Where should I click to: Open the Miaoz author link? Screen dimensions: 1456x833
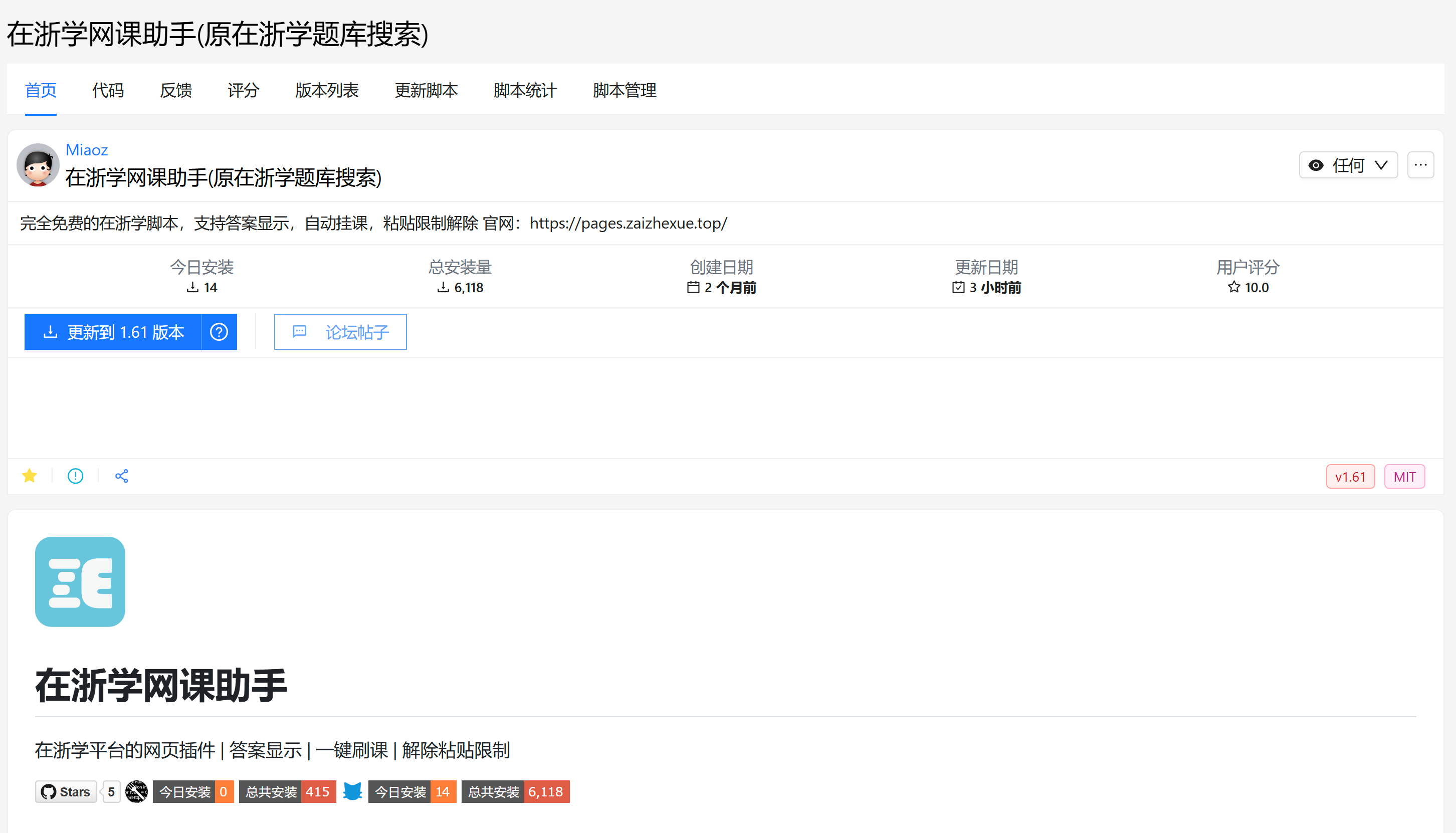(x=87, y=150)
